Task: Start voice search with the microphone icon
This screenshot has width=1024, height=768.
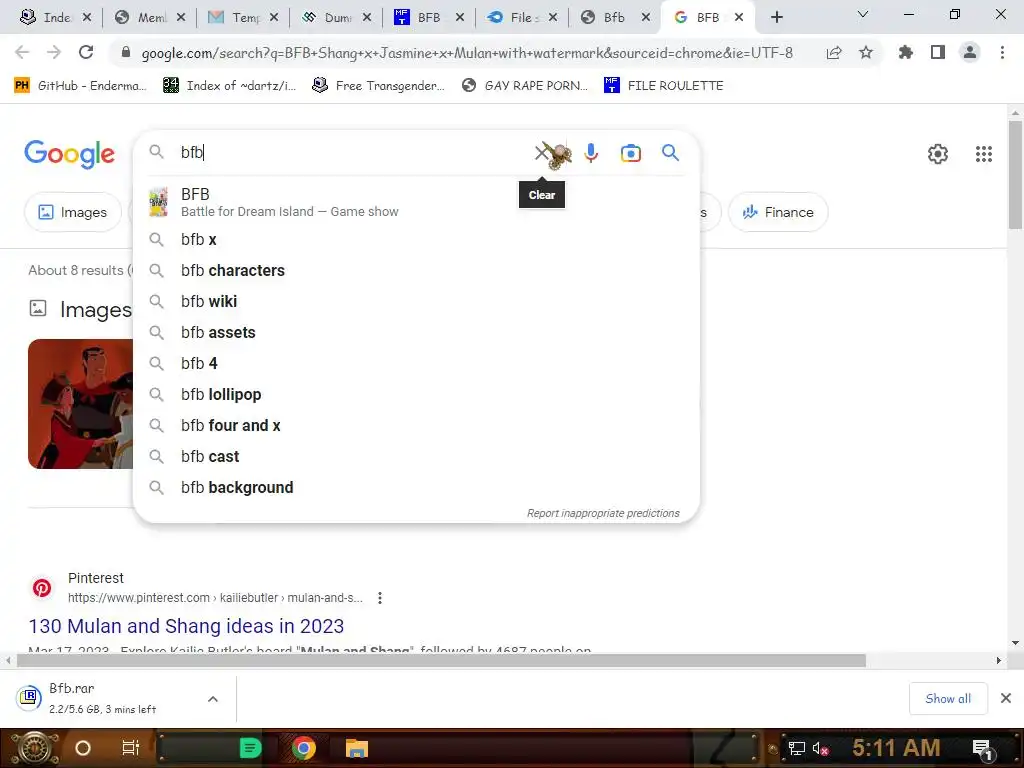Action: coord(591,153)
